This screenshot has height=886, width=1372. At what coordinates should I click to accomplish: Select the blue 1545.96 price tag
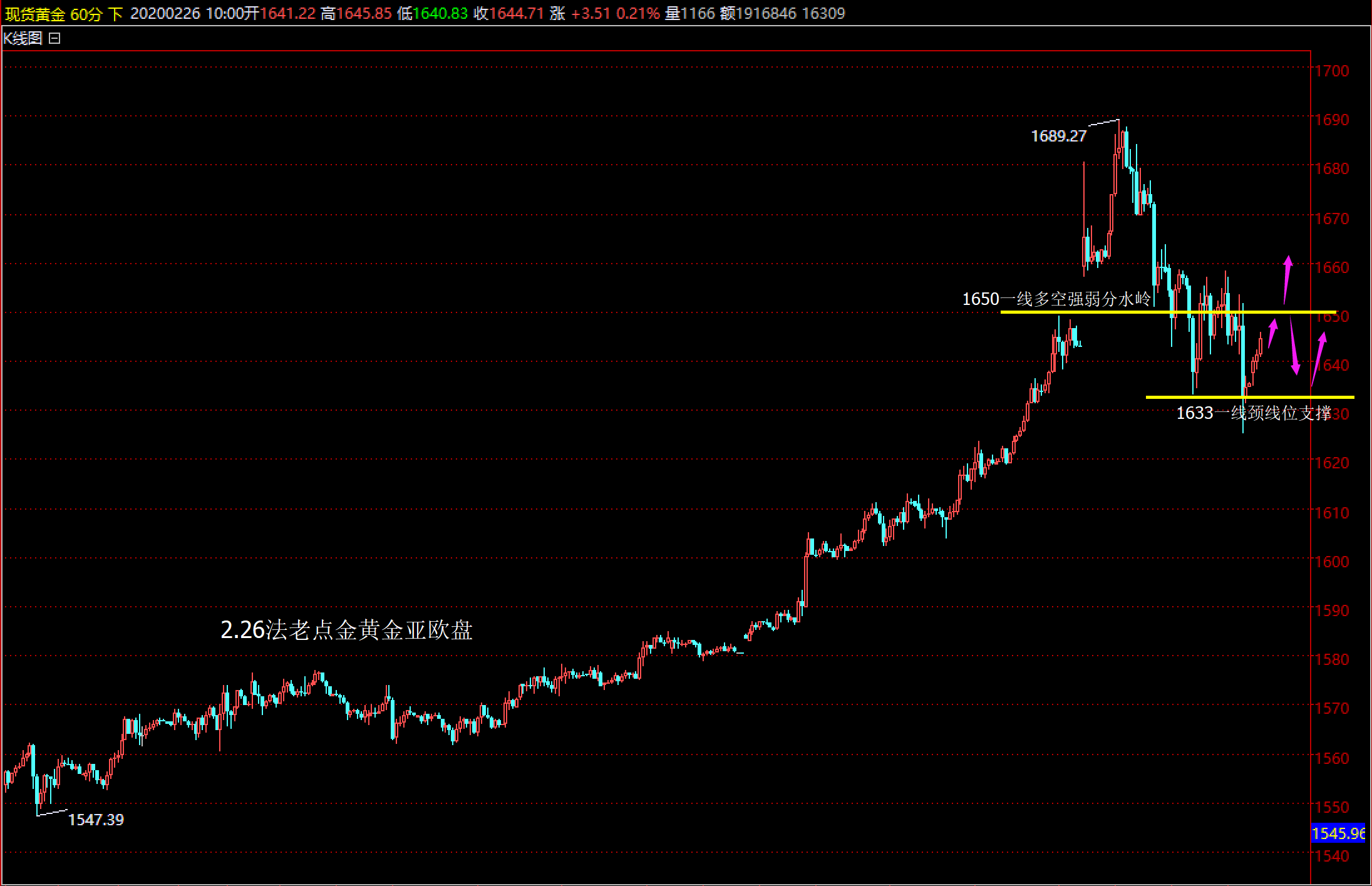(1338, 833)
